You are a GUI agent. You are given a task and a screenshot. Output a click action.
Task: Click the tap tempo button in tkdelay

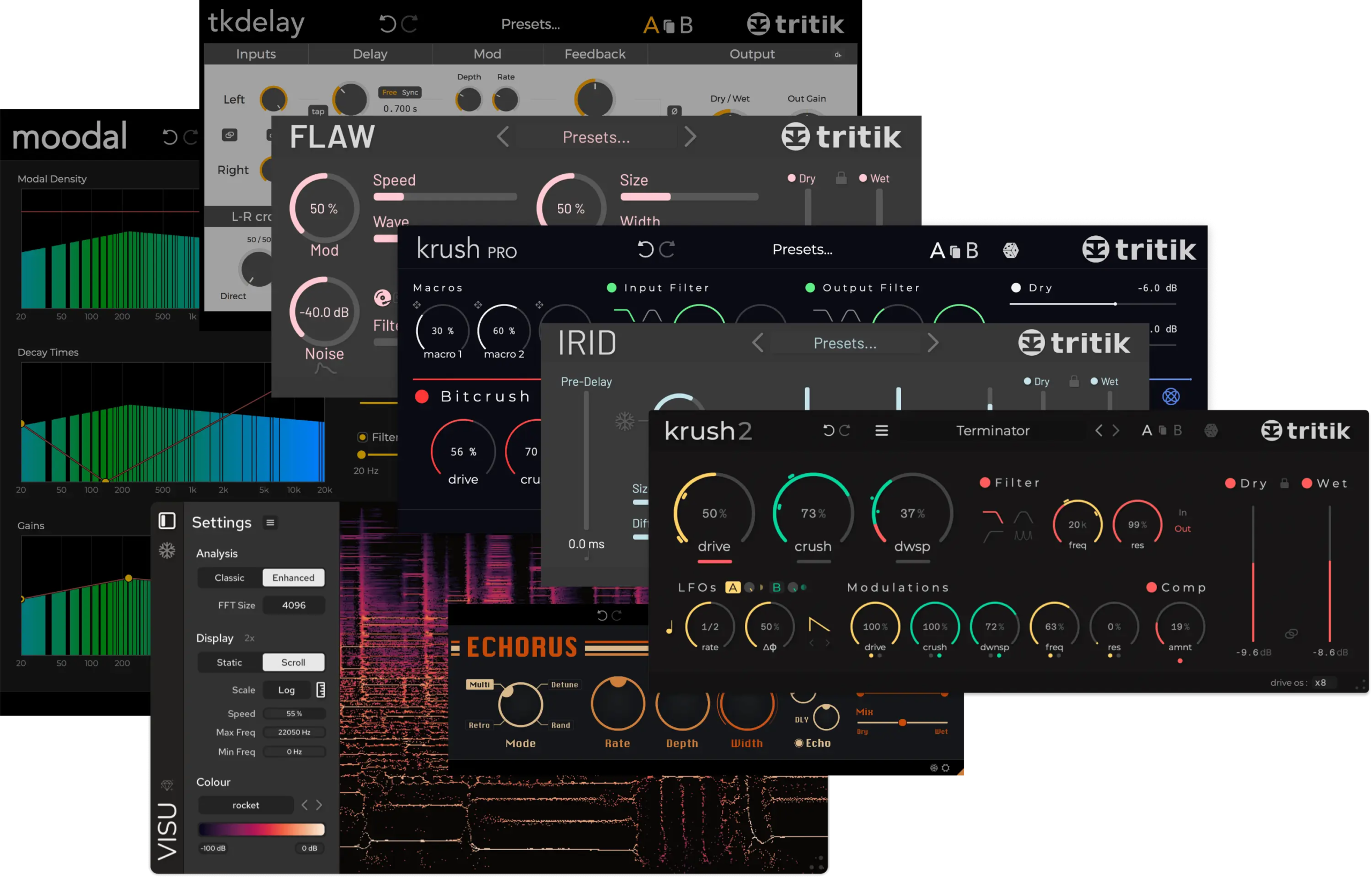[x=318, y=111]
